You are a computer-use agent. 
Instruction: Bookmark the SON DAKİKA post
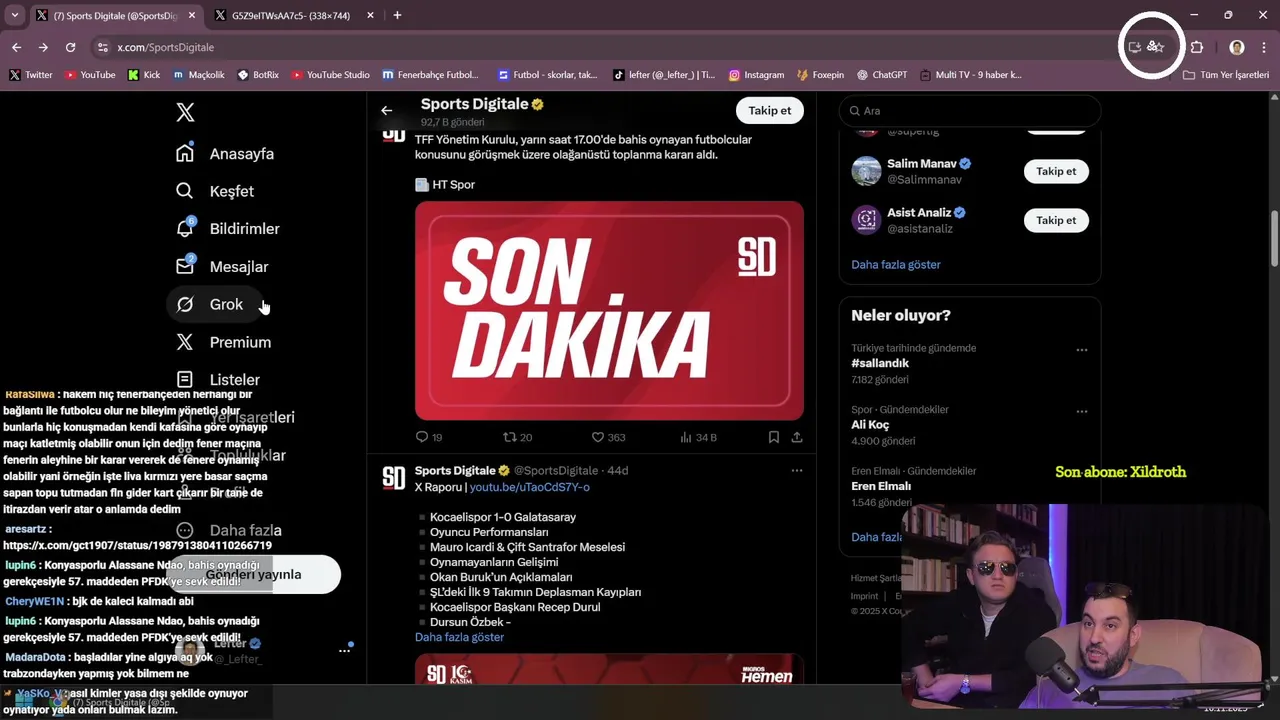click(774, 437)
